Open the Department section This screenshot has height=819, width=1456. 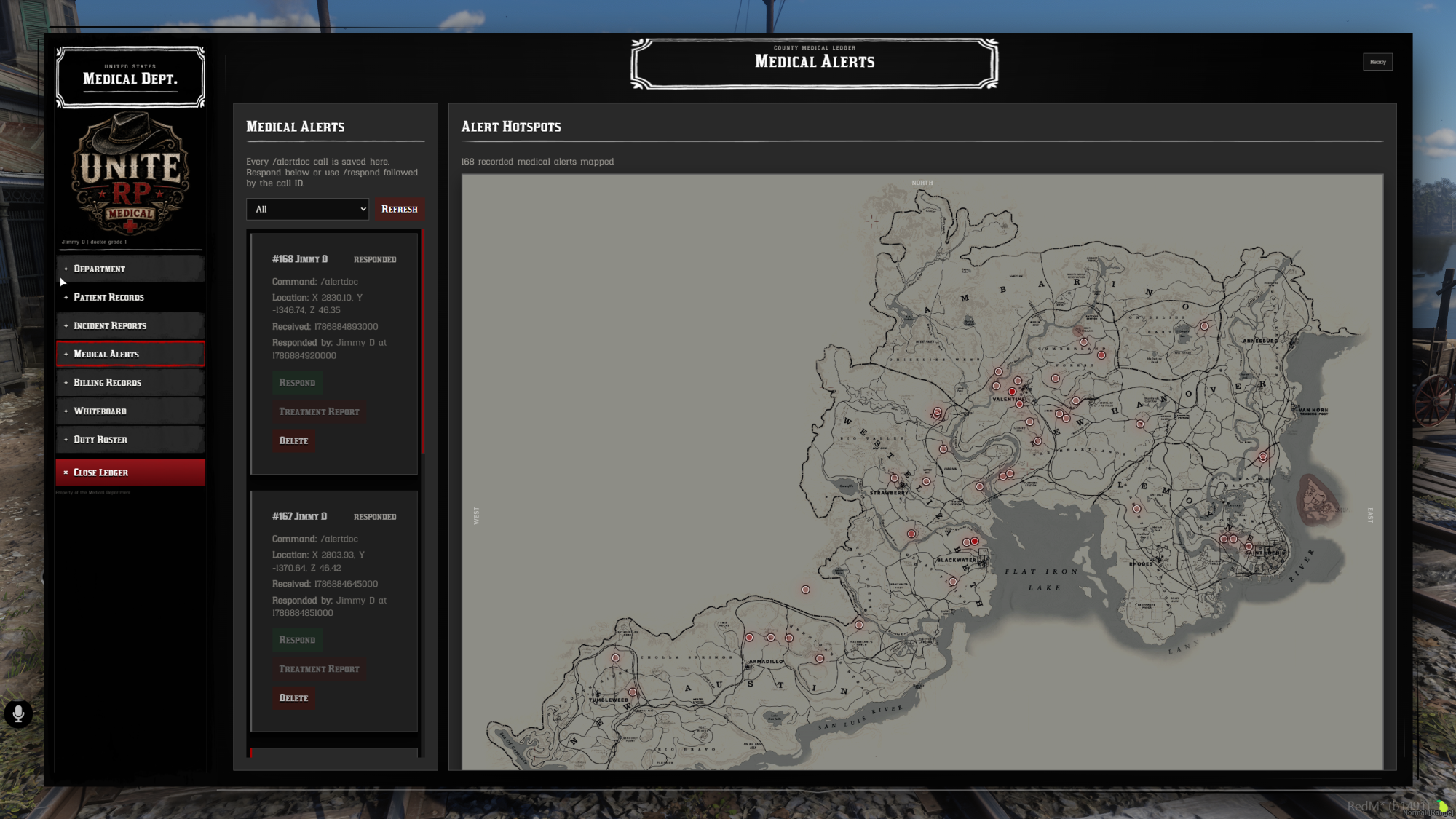click(130, 269)
